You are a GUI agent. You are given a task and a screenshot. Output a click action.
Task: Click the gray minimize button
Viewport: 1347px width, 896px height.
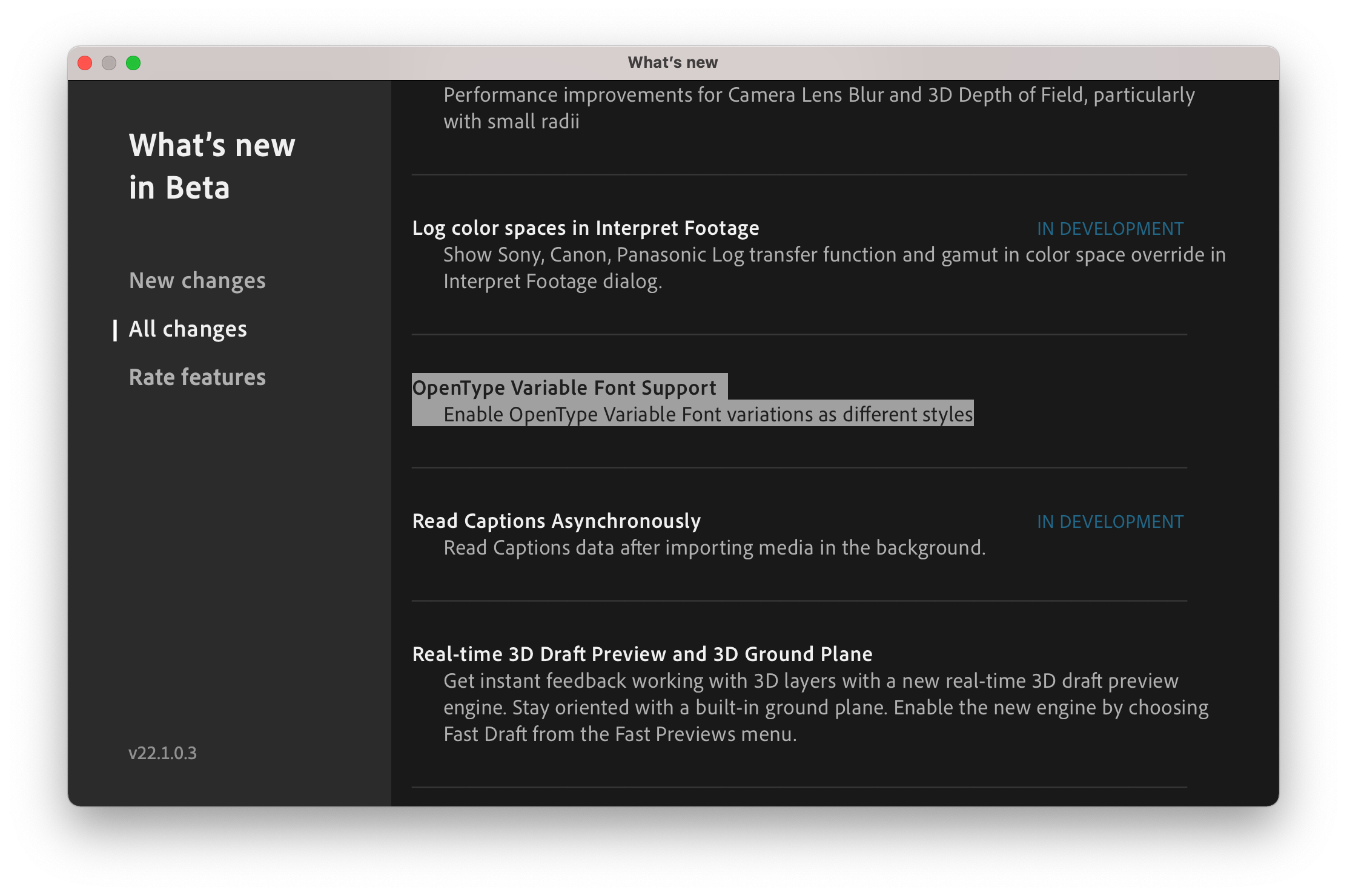[x=110, y=62]
